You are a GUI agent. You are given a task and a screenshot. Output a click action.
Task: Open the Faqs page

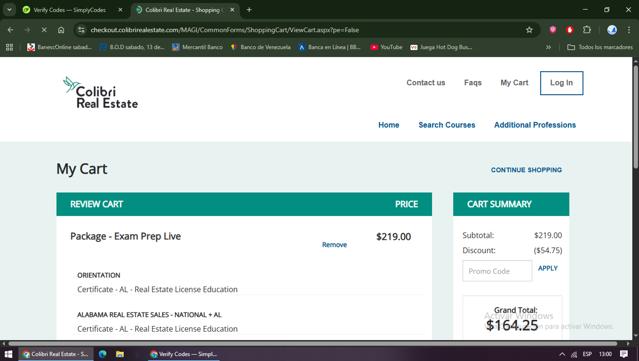pos(473,83)
